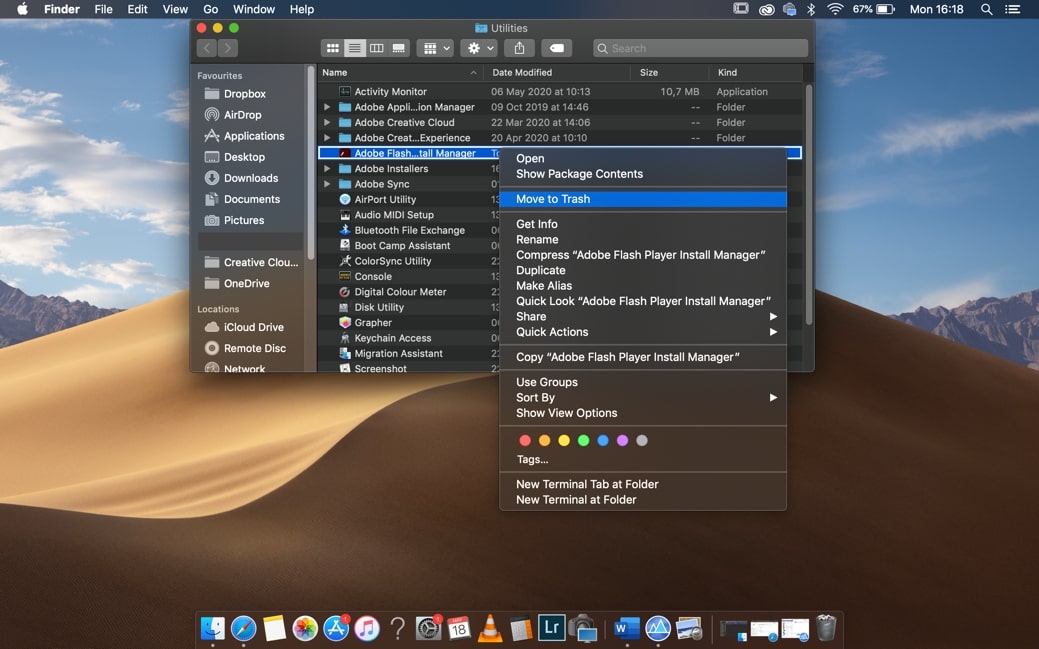The height and width of the screenshot is (649, 1039).
Task: Apply the yellow tag color
Action: click(x=564, y=441)
